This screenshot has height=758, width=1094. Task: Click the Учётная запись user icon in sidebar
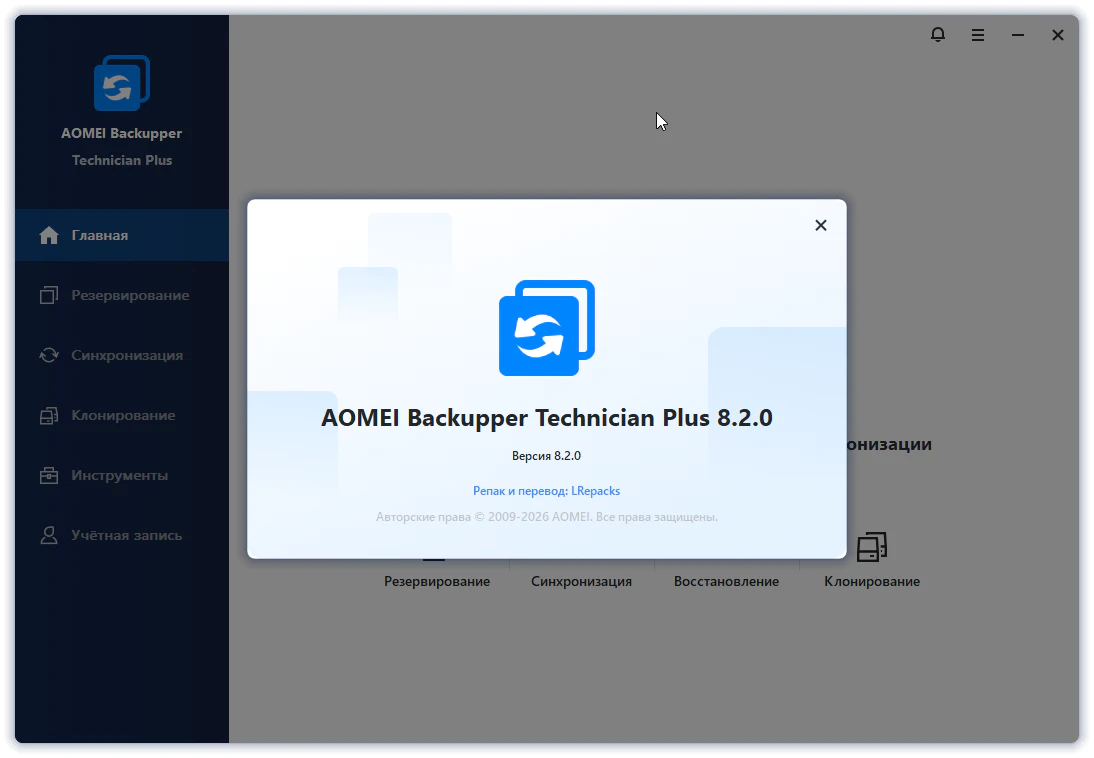(x=48, y=535)
